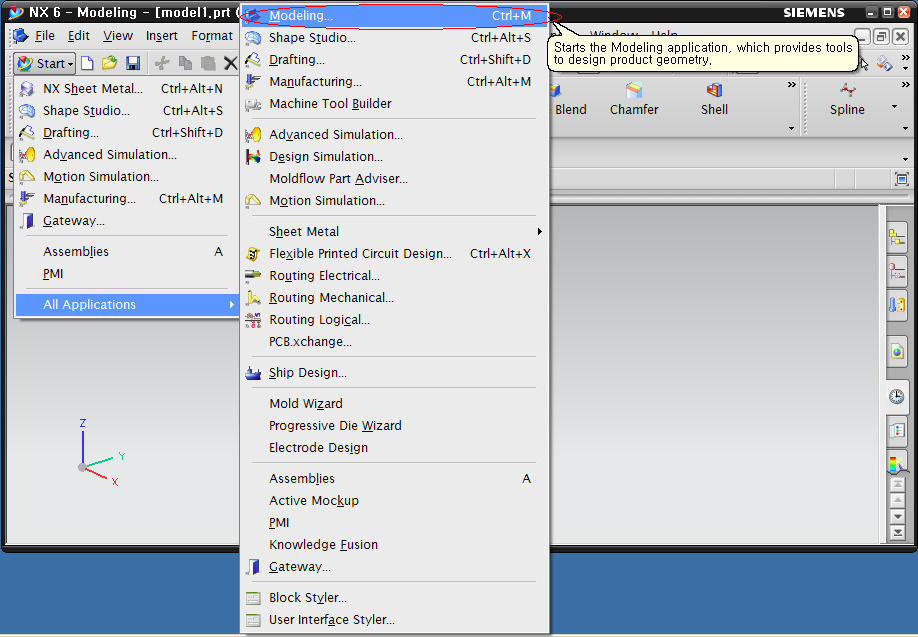The height and width of the screenshot is (637, 918).
Task: Select the Shell tool
Action: [714, 100]
